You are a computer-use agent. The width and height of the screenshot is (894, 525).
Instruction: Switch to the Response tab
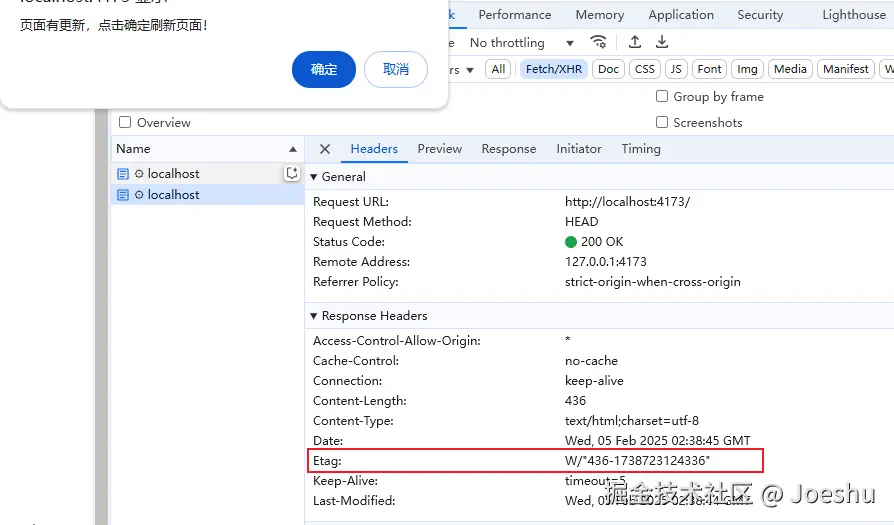click(509, 149)
